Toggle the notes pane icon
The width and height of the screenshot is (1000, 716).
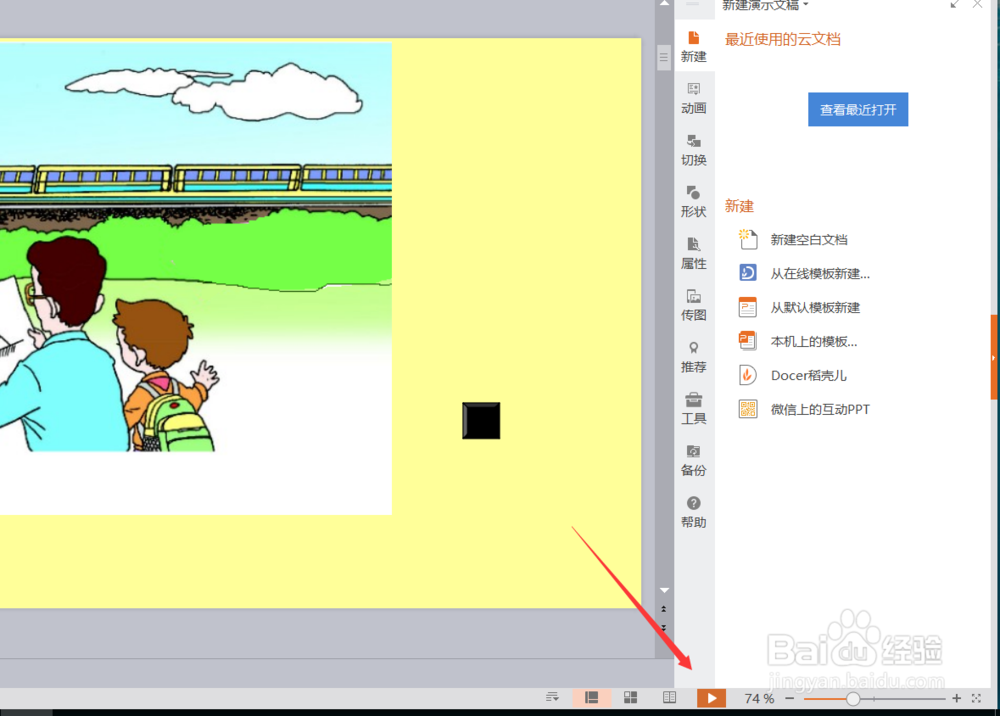(552, 698)
